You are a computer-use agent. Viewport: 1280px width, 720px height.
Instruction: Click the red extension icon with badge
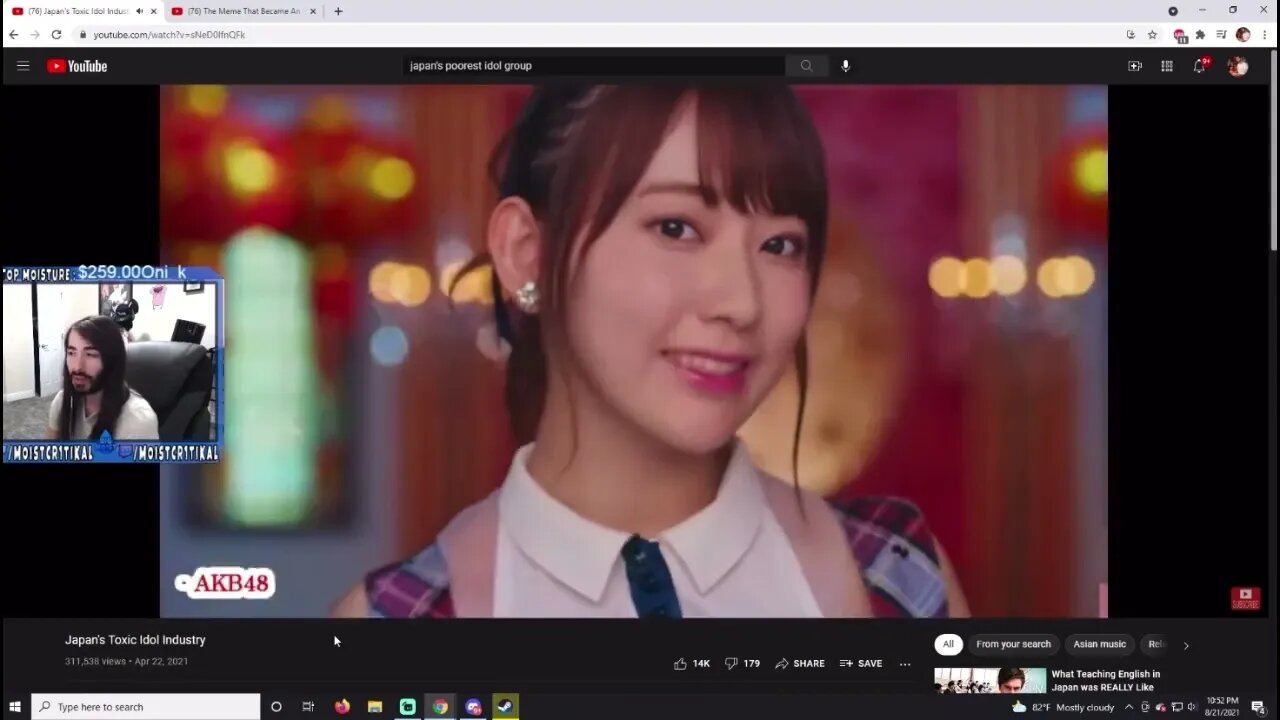(1180, 35)
